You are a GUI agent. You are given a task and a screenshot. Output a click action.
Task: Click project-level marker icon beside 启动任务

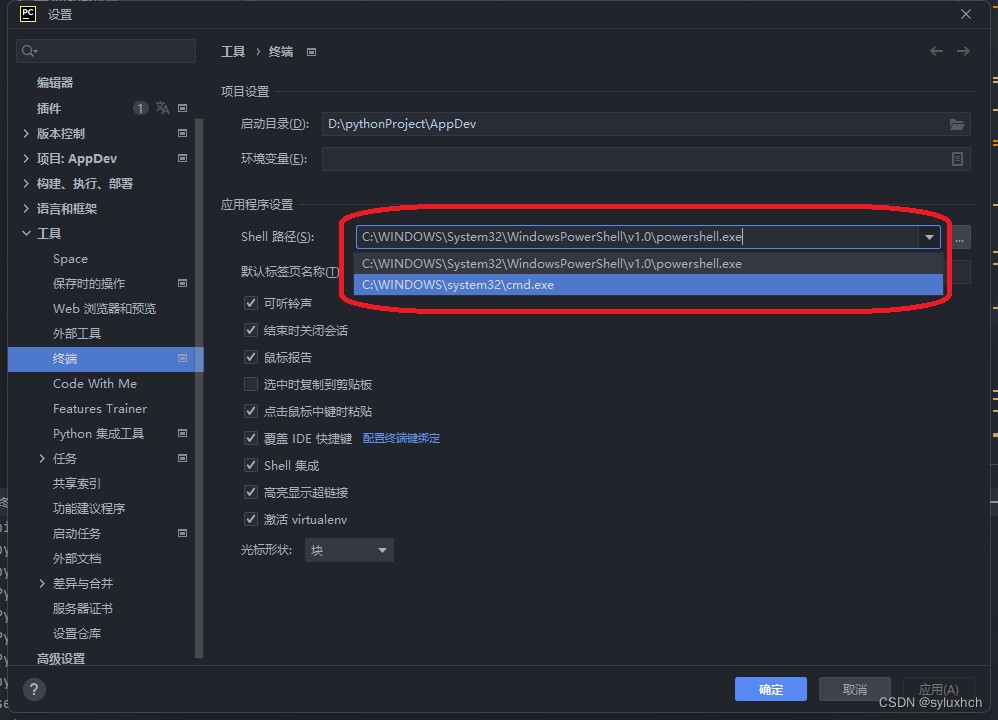pyautogui.click(x=183, y=533)
